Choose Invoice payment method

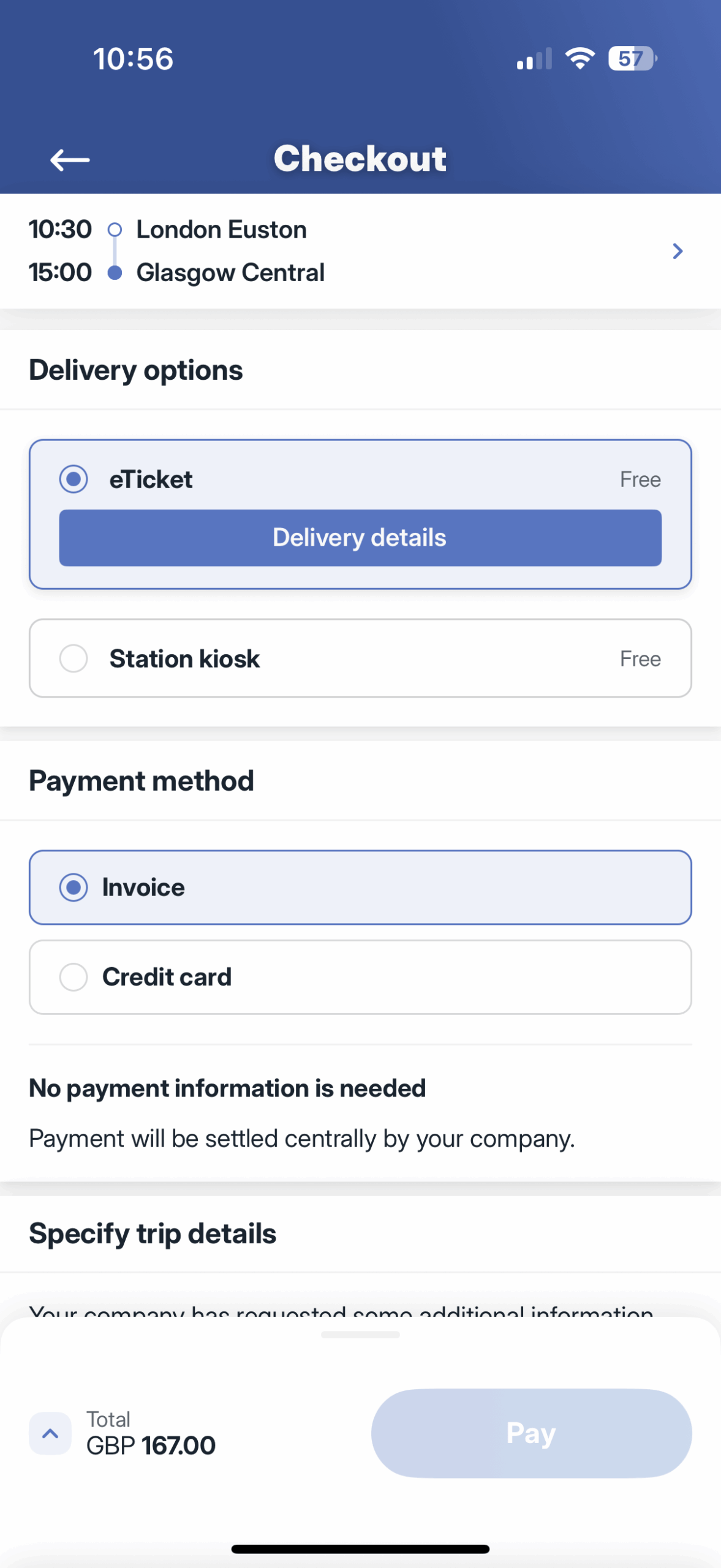pos(360,887)
